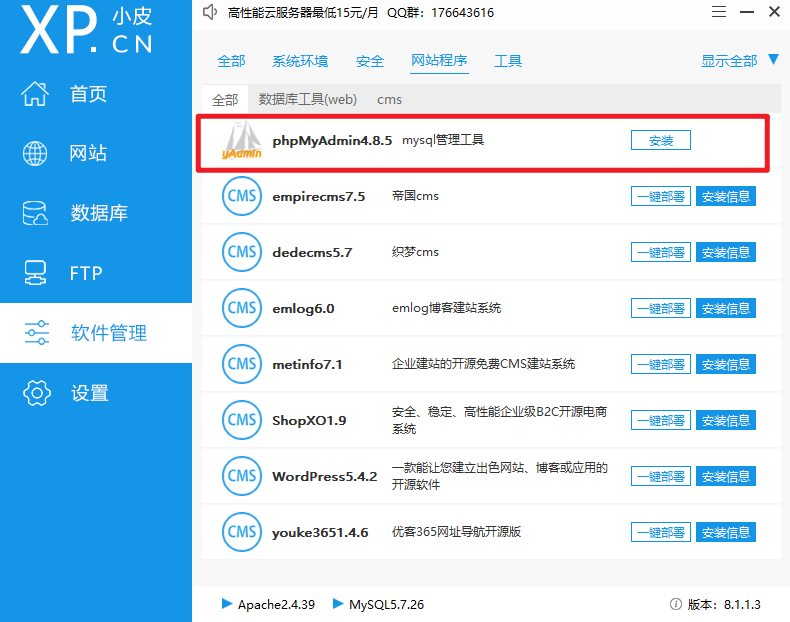Click 安装信息 for youke3651.4.6

tap(726, 532)
